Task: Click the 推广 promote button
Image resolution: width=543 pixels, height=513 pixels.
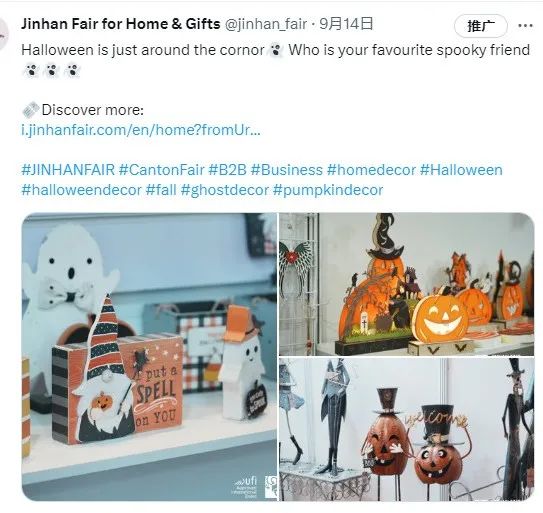Action: coord(481,26)
